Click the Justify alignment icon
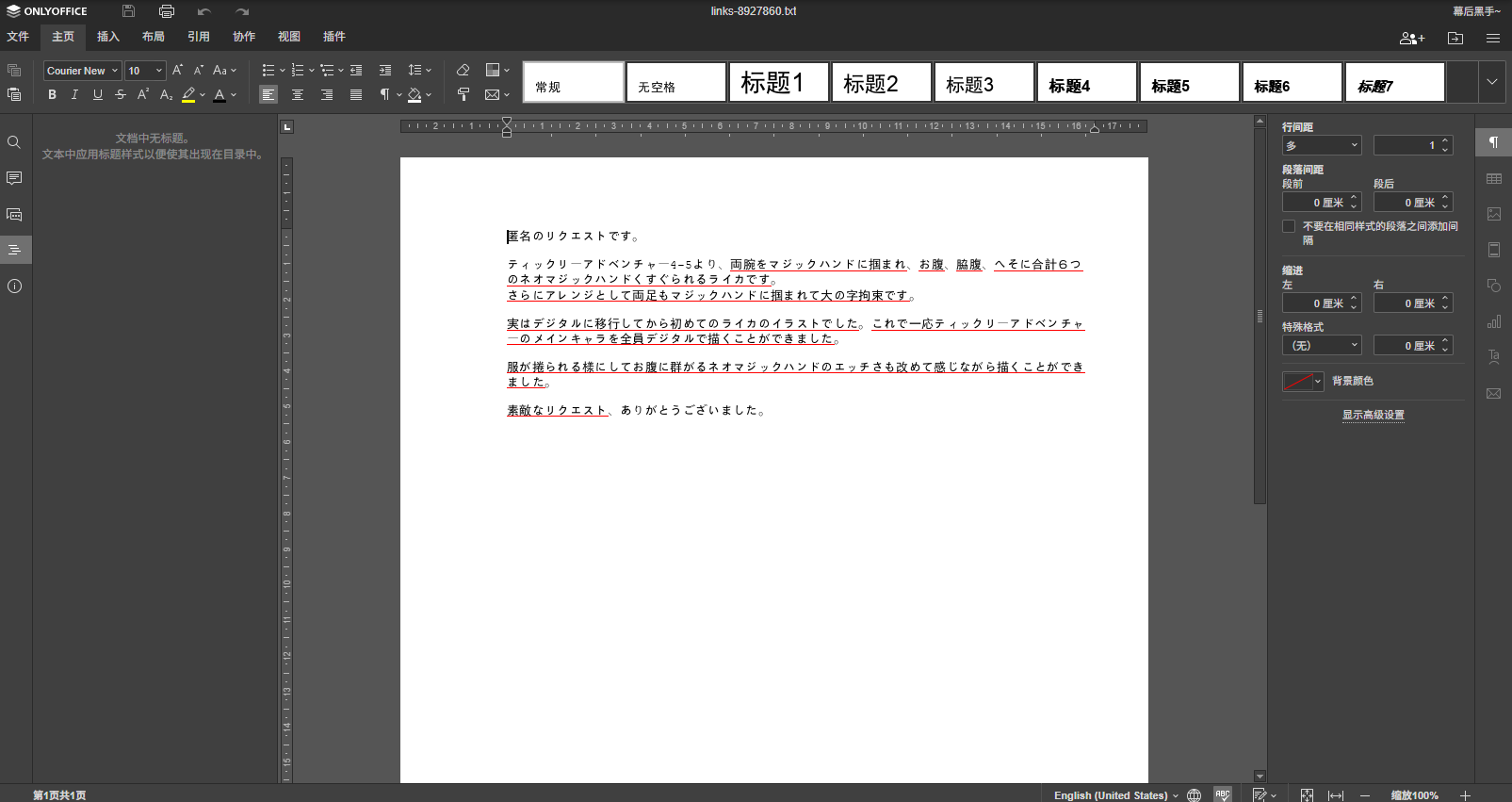 click(356, 94)
